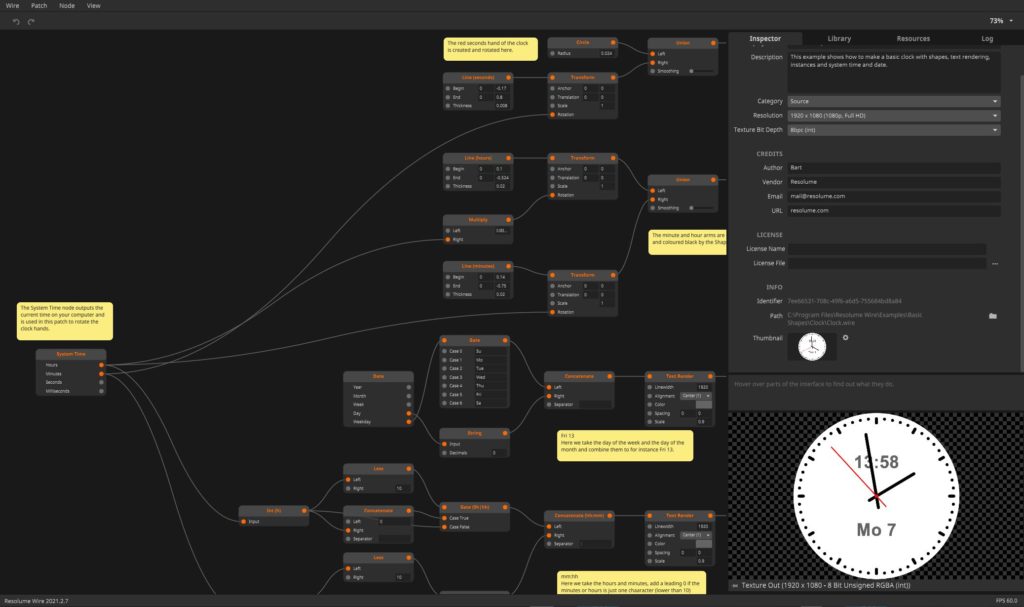Click the Date node Year output port

(409, 387)
